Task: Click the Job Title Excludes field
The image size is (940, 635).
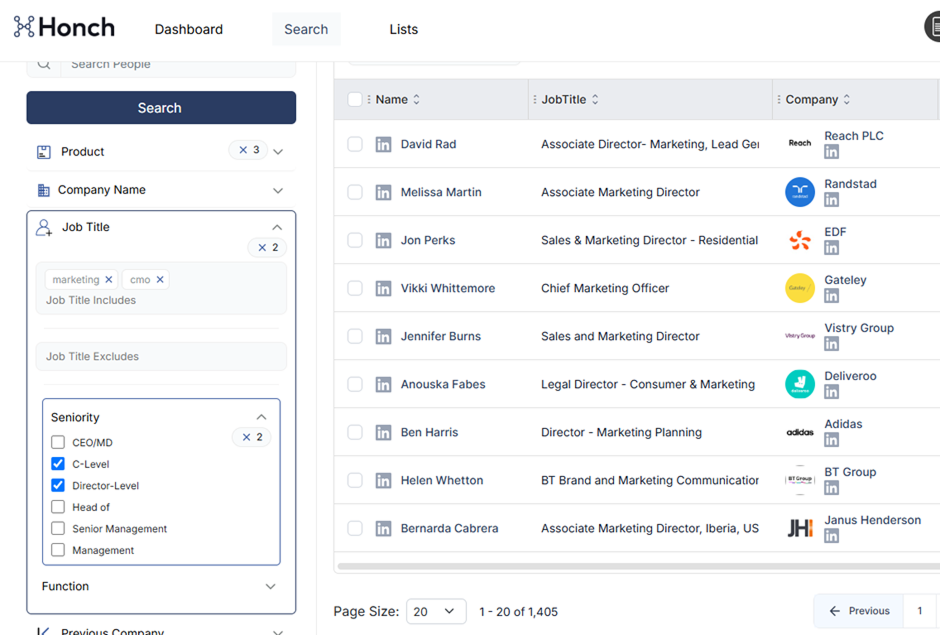Action: coord(161,356)
